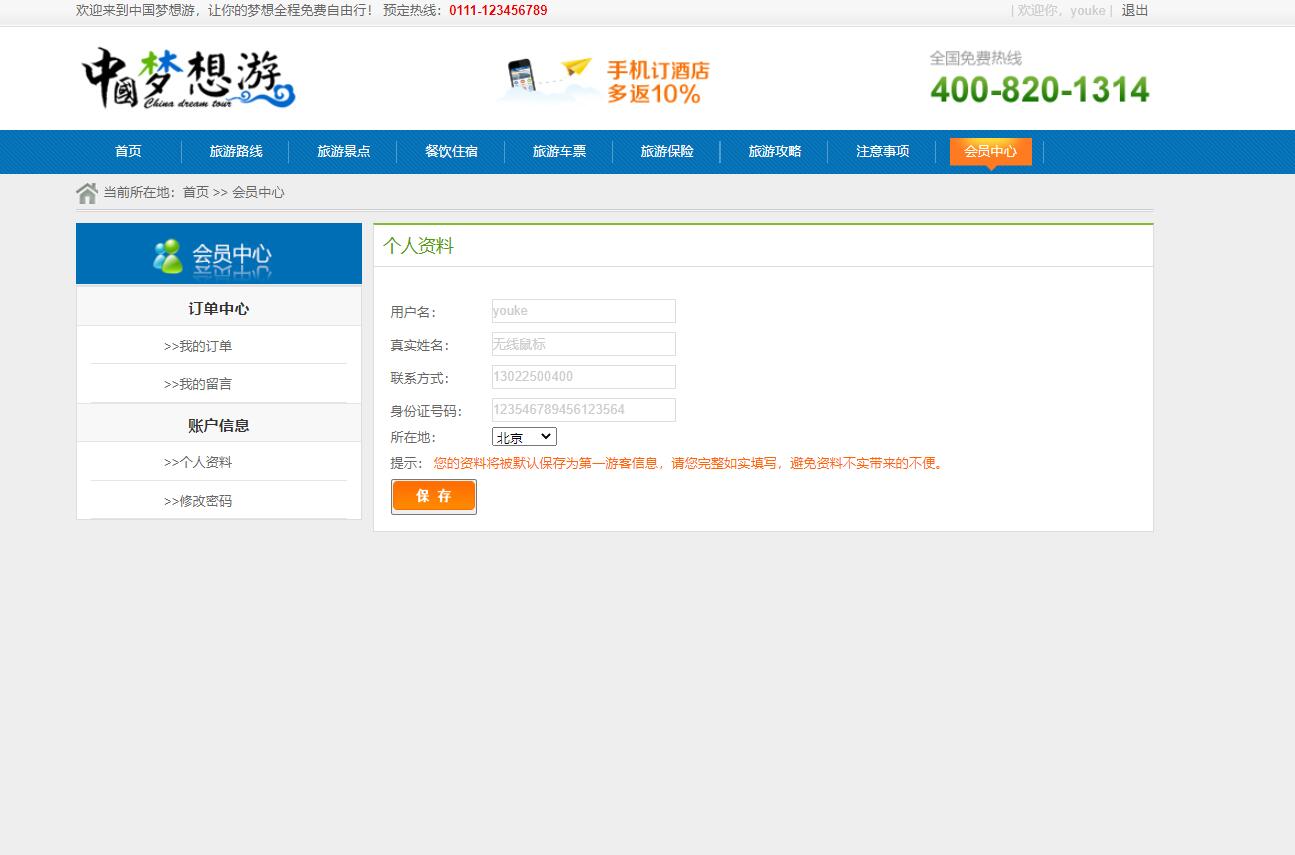Click the home icon beside the breadcrumb
This screenshot has height=855, width=1295.
[87, 193]
